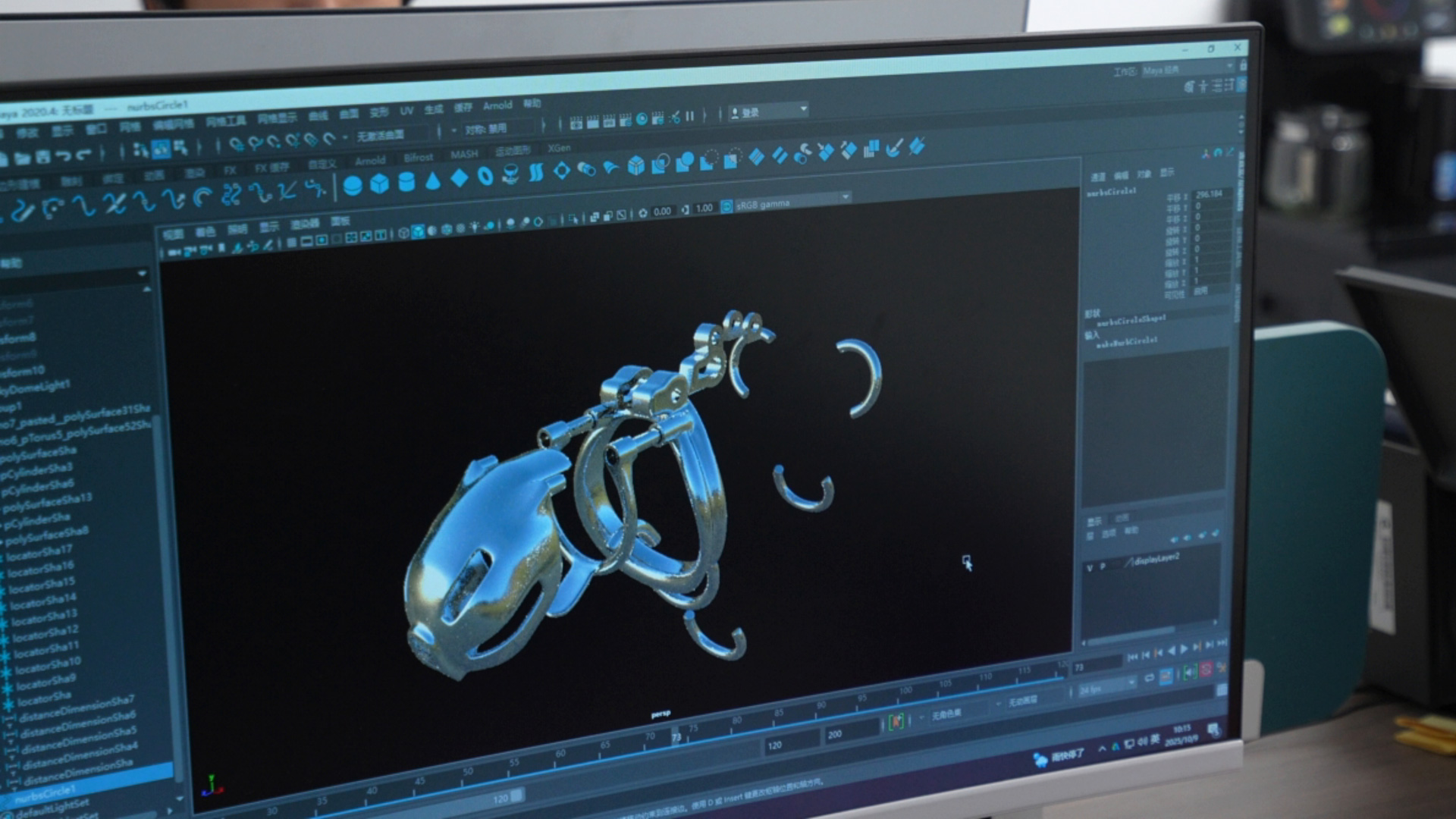Click the polygon cylinder shelf icon

click(406, 182)
